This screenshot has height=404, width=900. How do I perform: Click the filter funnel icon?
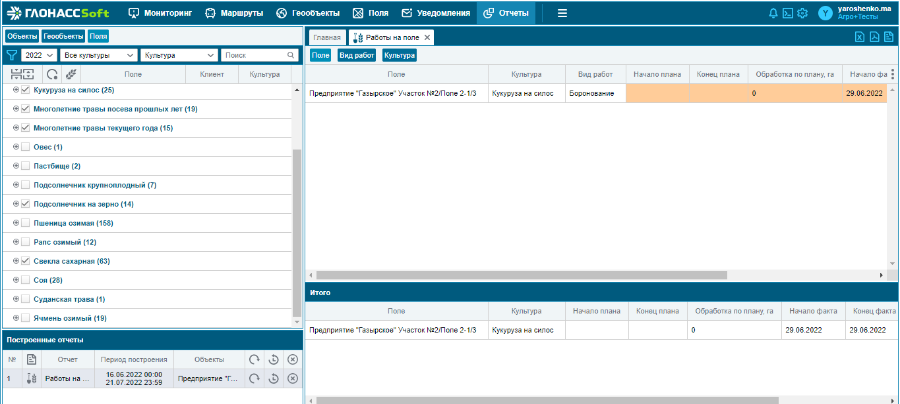tap(12, 56)
